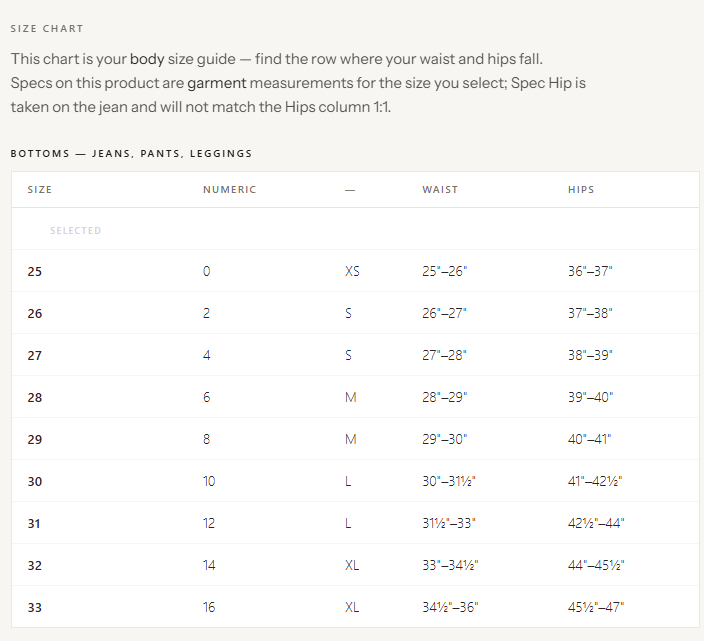Click the WAIST column header
This screenshot has height=641, width=704.
(440, 189)
